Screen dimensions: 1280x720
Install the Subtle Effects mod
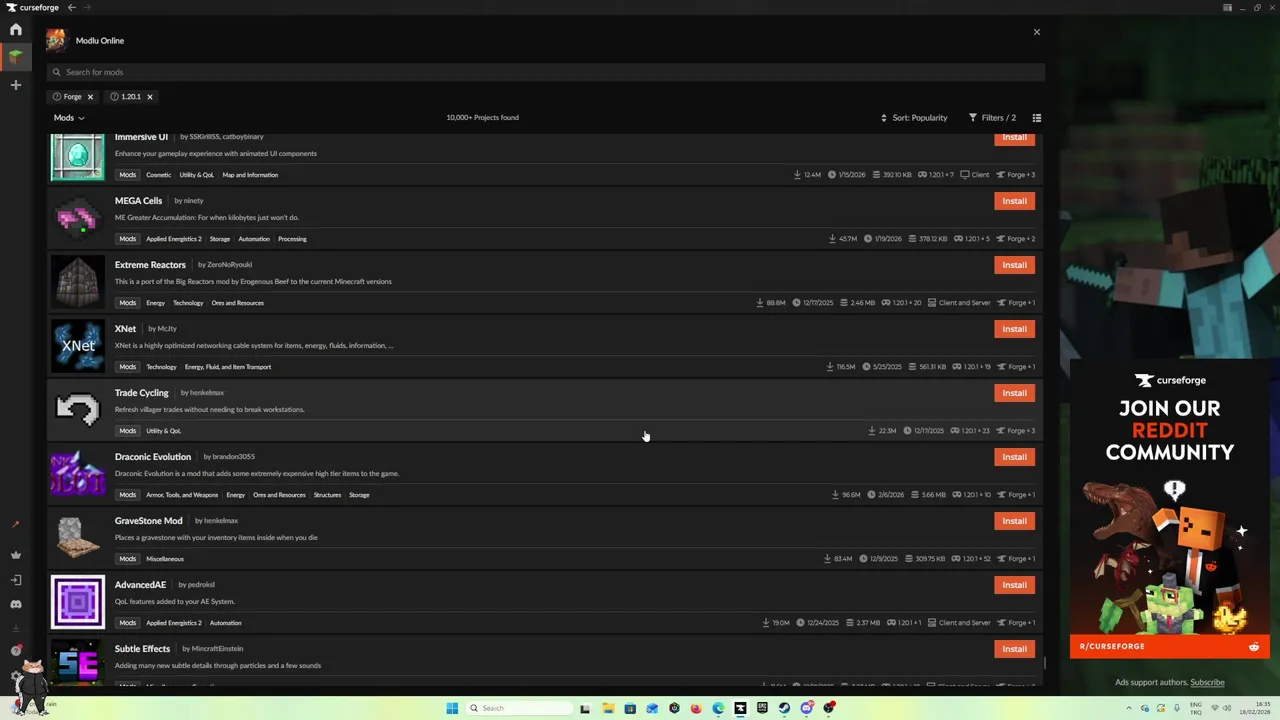(x=1014, y=649)
